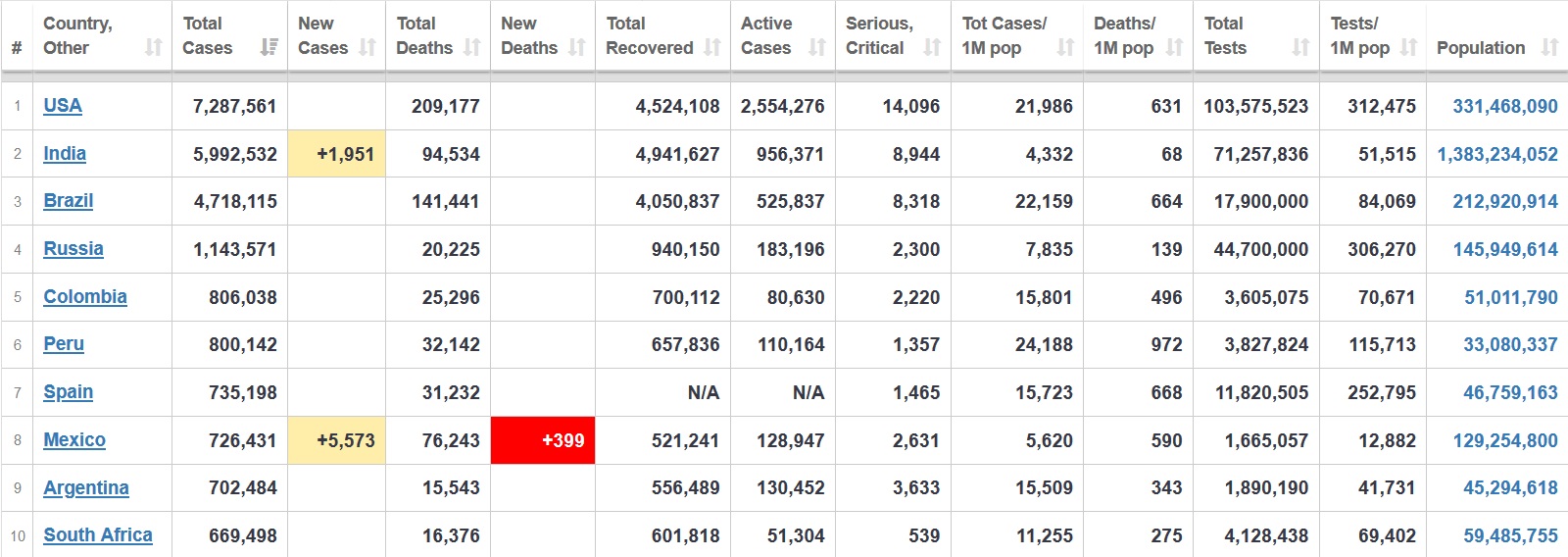Select USA total deaths 209,177

click(x=446, y=106)
